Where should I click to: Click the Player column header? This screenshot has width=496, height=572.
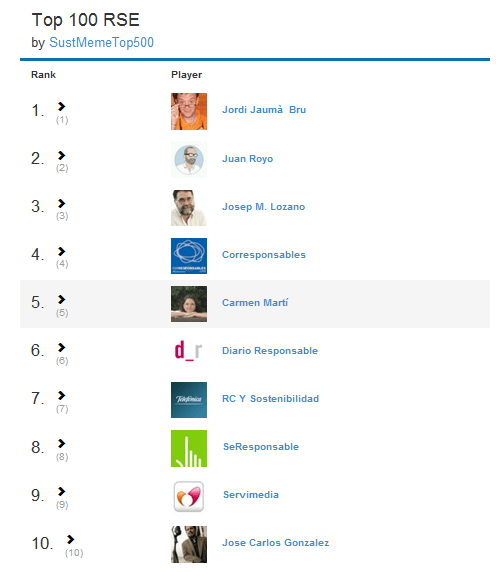pos(186,75)
